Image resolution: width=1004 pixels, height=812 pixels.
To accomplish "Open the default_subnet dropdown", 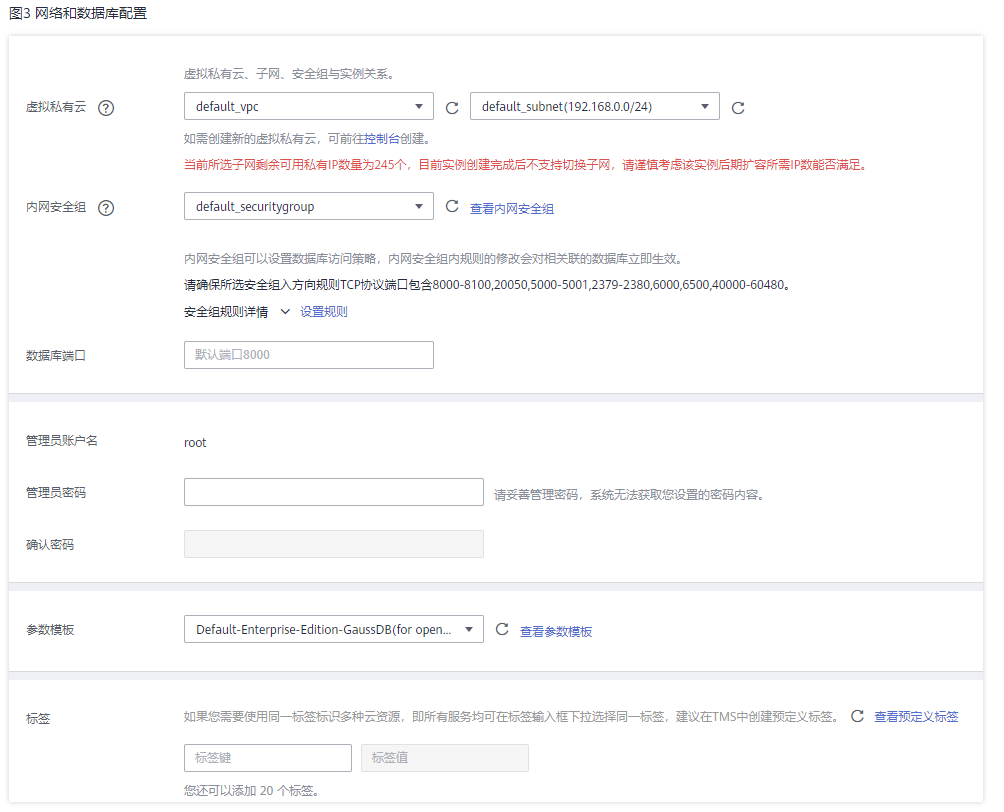I will coord(594,106).
